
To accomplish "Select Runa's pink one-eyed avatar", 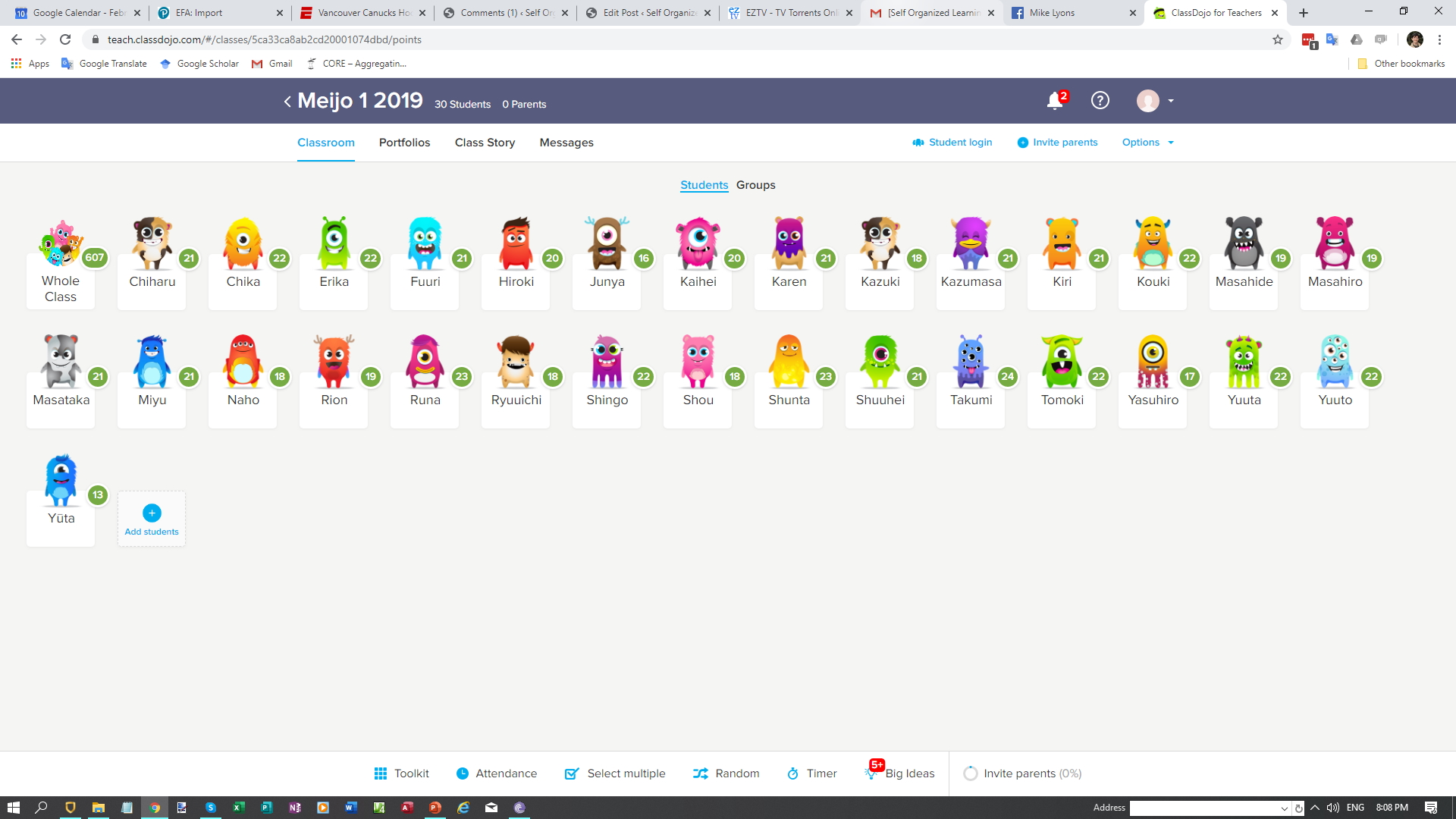I will pos(425,362).
